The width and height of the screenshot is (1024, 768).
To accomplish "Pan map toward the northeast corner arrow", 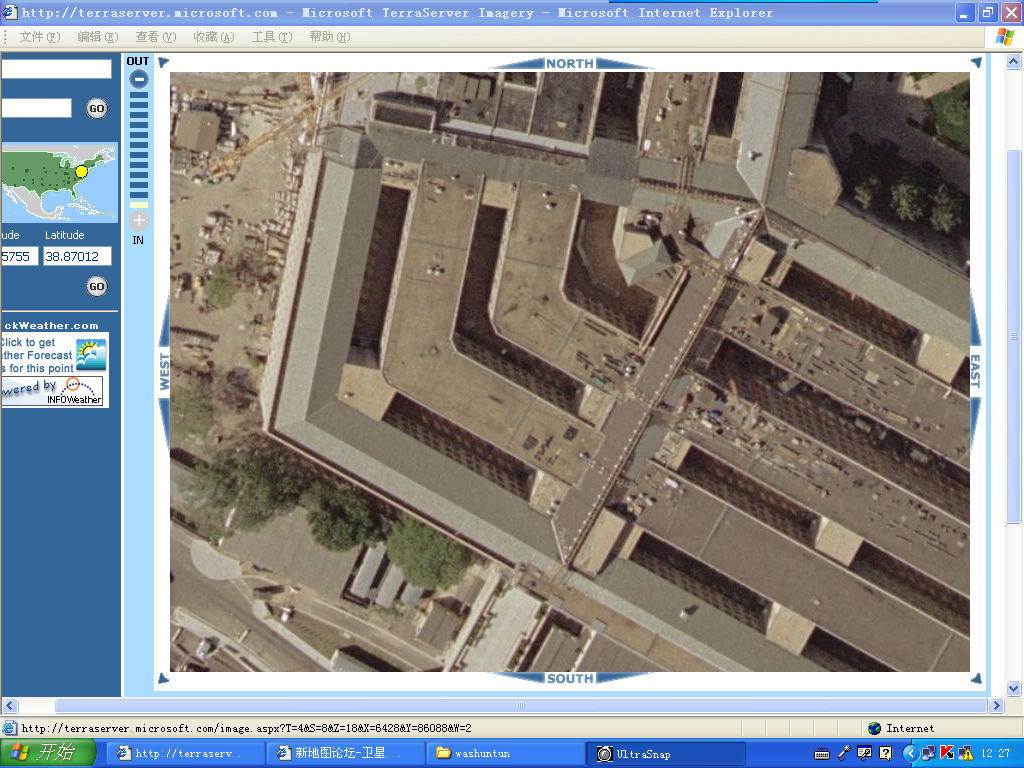I will click(x=976, y=63).
